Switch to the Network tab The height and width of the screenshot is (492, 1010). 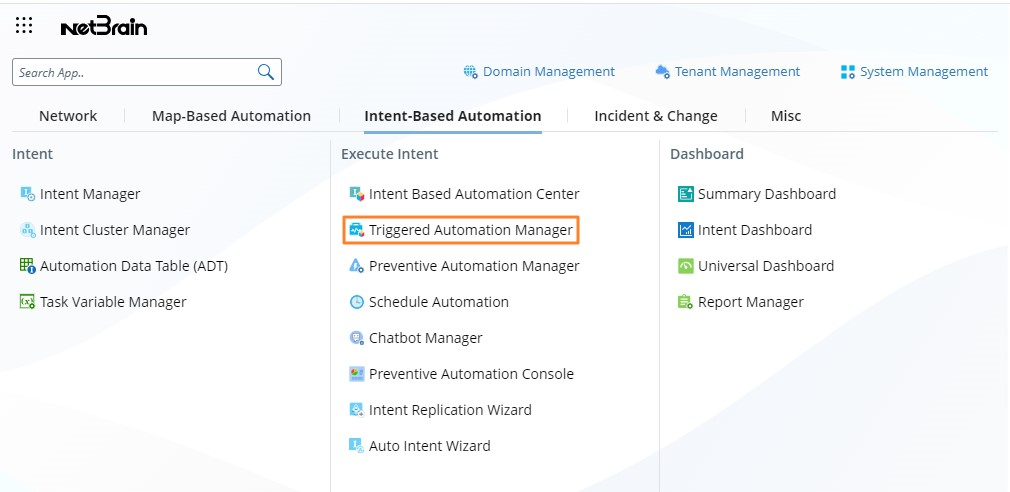click(68, 116)
